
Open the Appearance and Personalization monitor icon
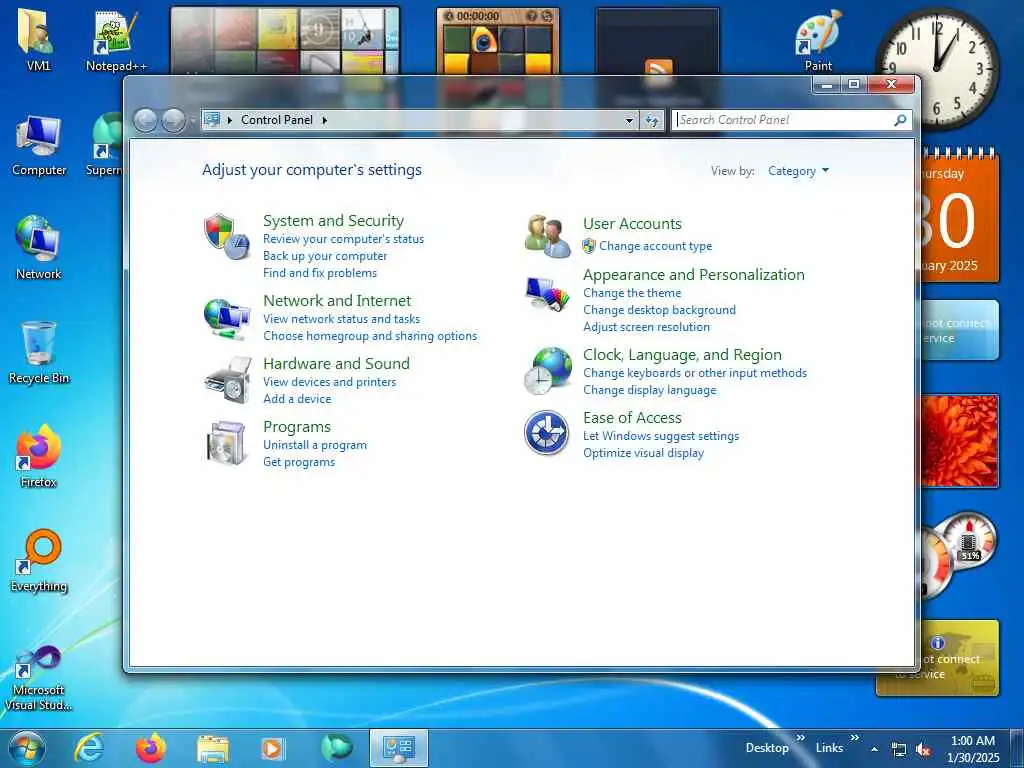point(547,294)
